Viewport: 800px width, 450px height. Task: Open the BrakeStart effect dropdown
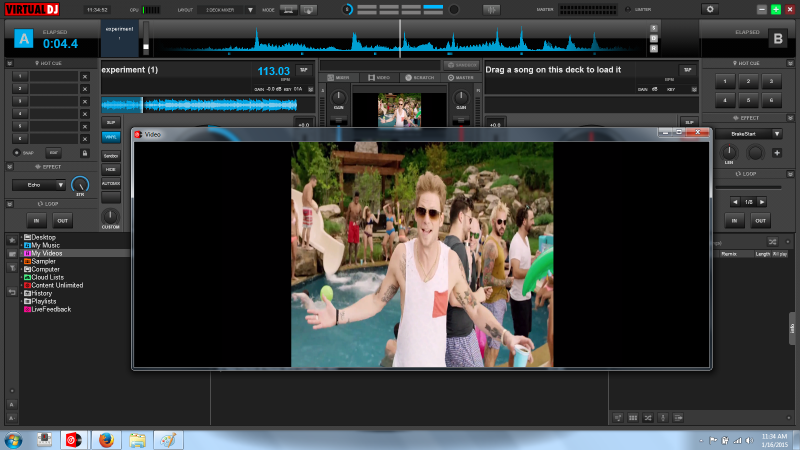777,133
